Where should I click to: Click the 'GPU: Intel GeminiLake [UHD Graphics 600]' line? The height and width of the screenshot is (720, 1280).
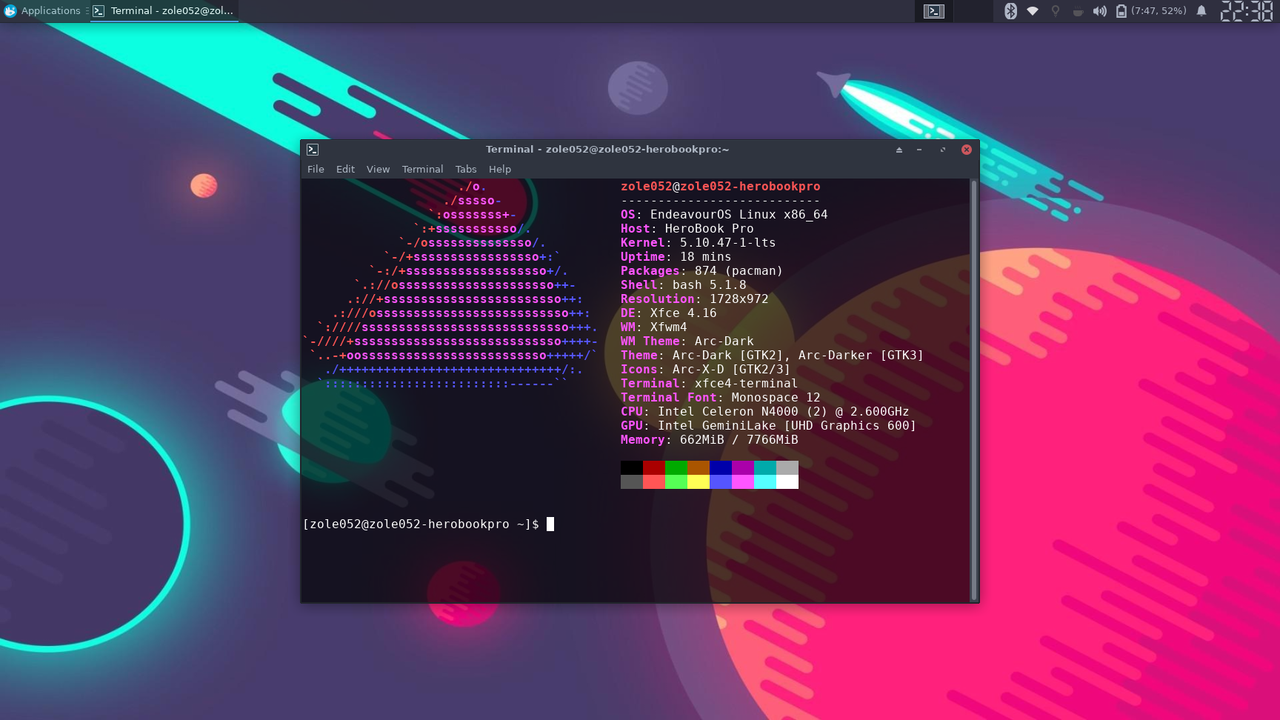pos(768,425)
